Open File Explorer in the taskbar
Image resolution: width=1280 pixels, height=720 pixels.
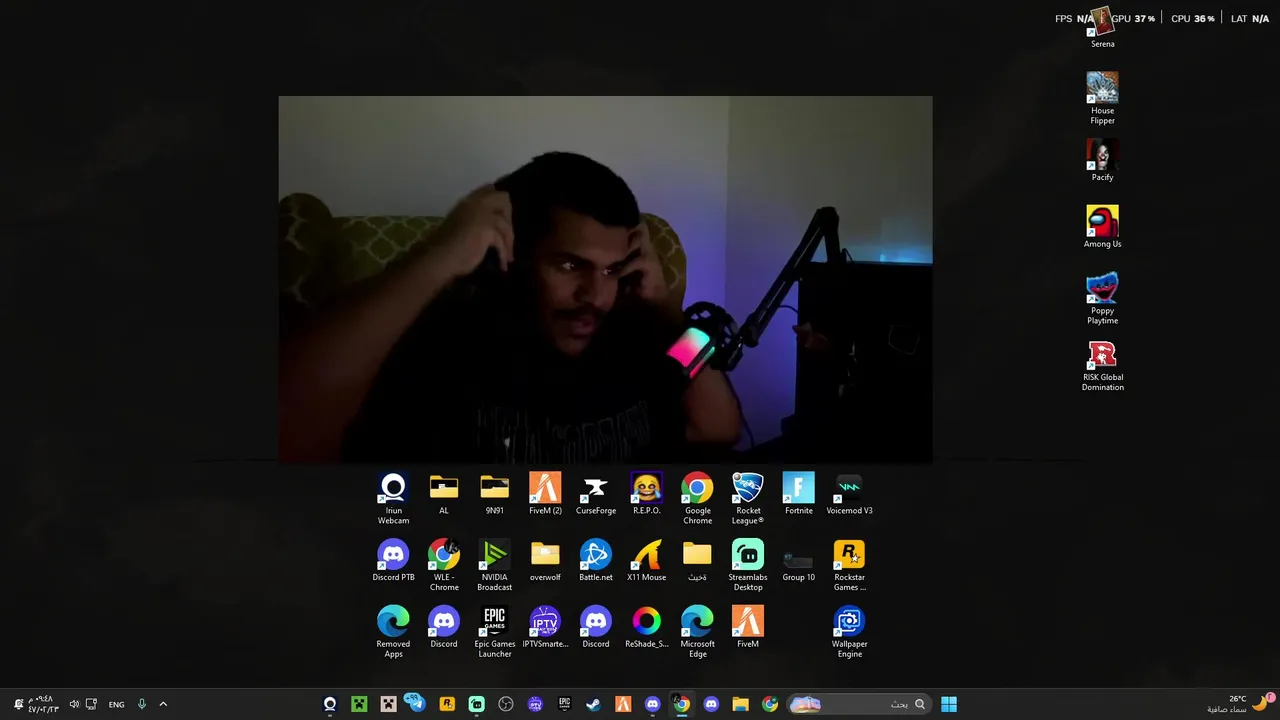tap(740, 704)
